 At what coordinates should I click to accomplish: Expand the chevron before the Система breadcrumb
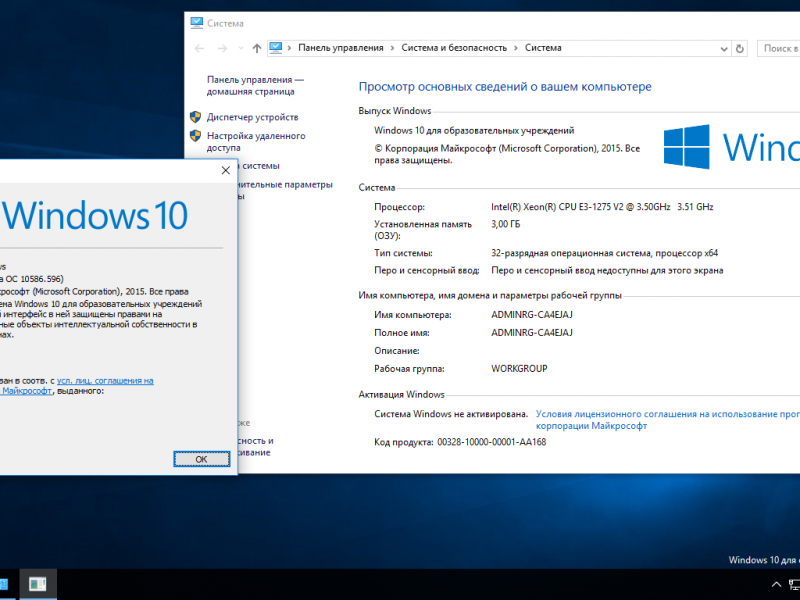pos(516,48)
